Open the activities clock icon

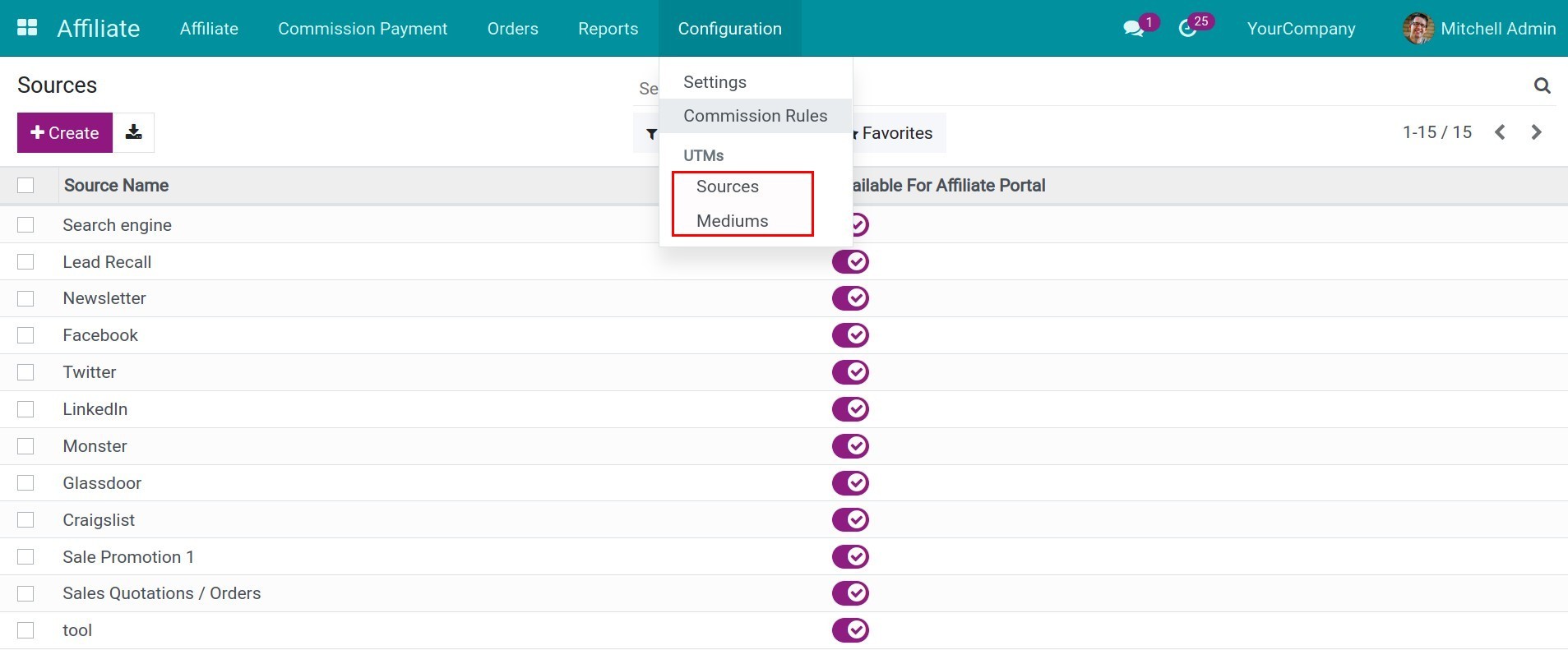point(1186,29)
